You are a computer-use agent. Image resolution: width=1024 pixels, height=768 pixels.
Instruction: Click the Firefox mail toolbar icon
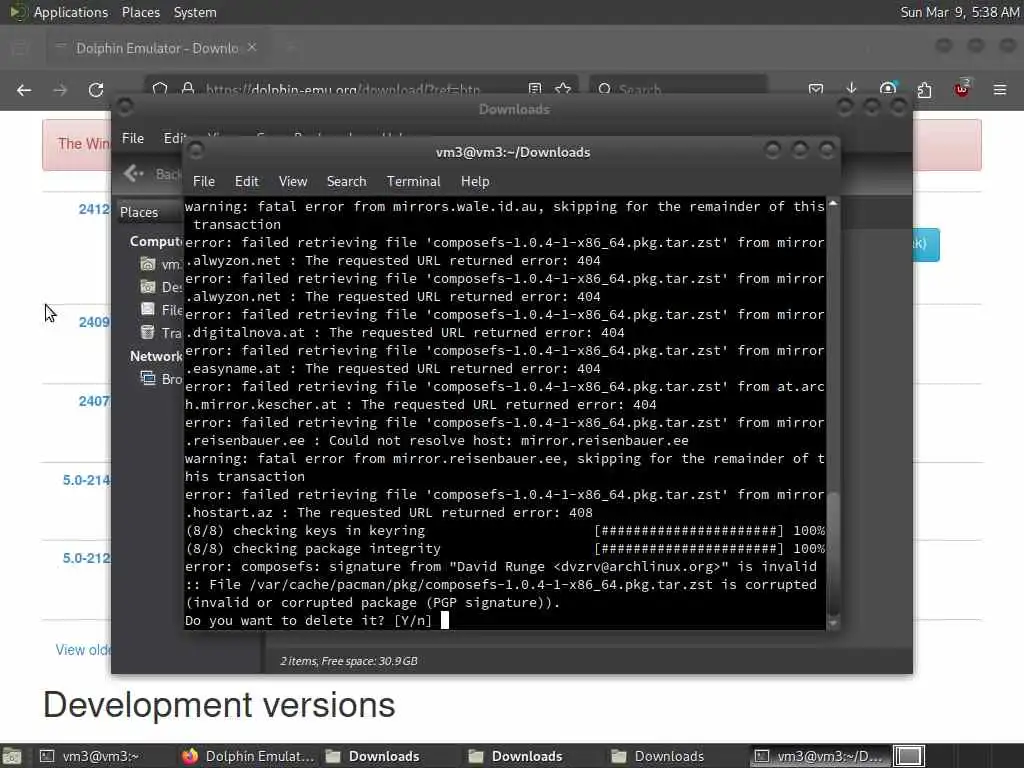click(x=816, y=88)
